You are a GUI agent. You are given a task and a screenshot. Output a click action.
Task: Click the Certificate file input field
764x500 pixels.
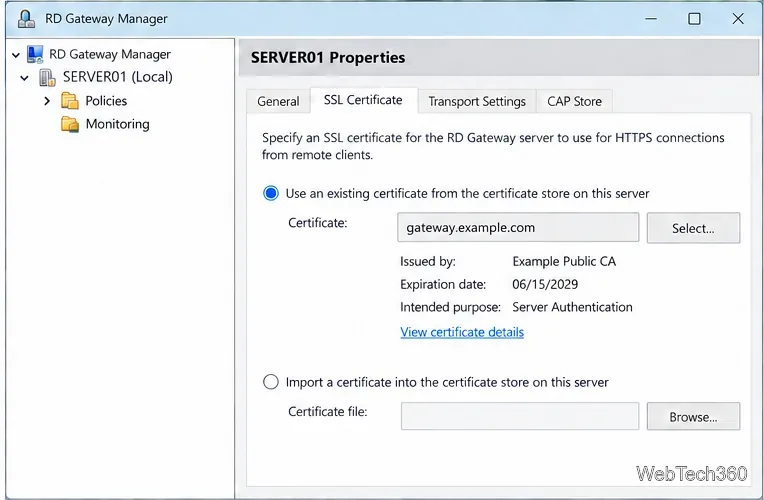point(520,416)
